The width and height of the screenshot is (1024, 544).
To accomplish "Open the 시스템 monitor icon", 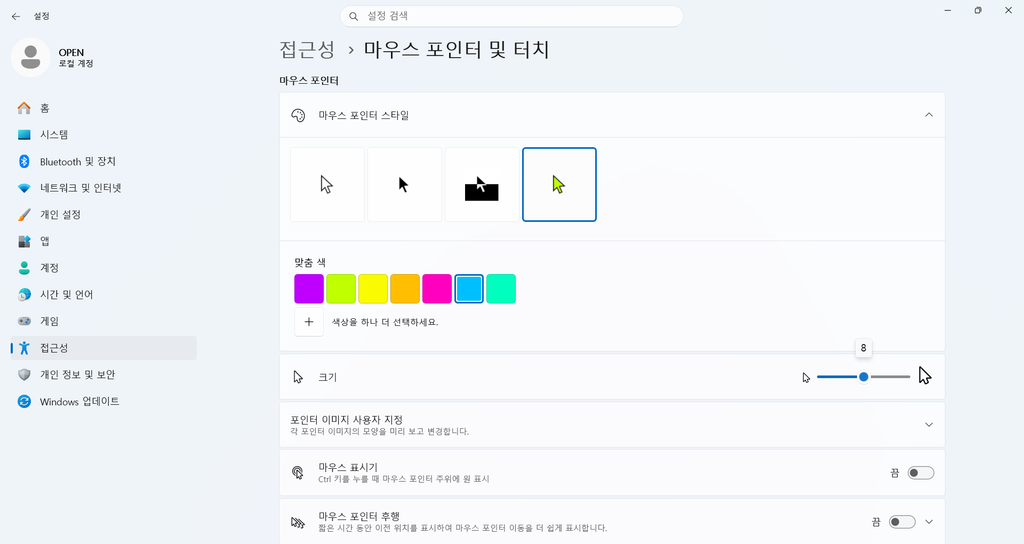I will [24, 135].
